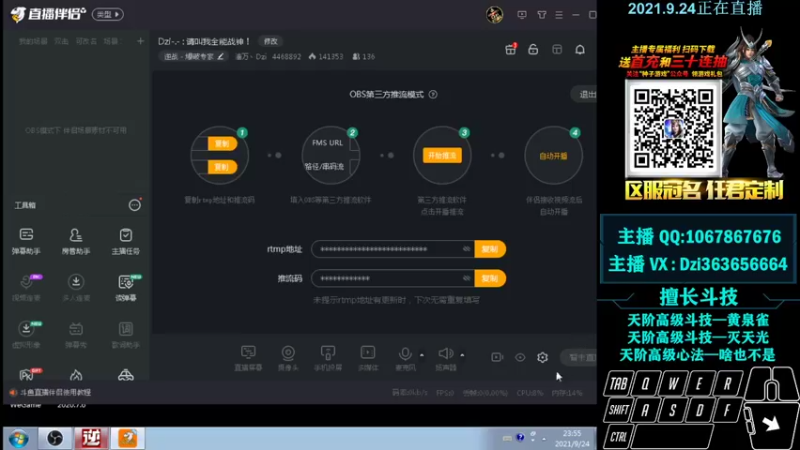Viewport: 800px width, 450px height.
Task: Toggle the preview eye icon in bottom toolbar
Action: [x=520, y=357]
